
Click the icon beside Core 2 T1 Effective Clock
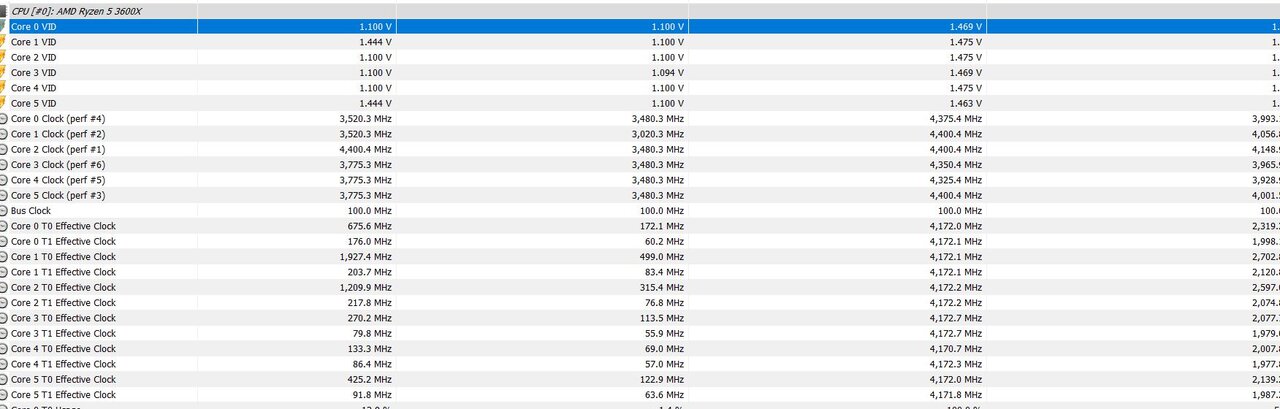point(3,303)
